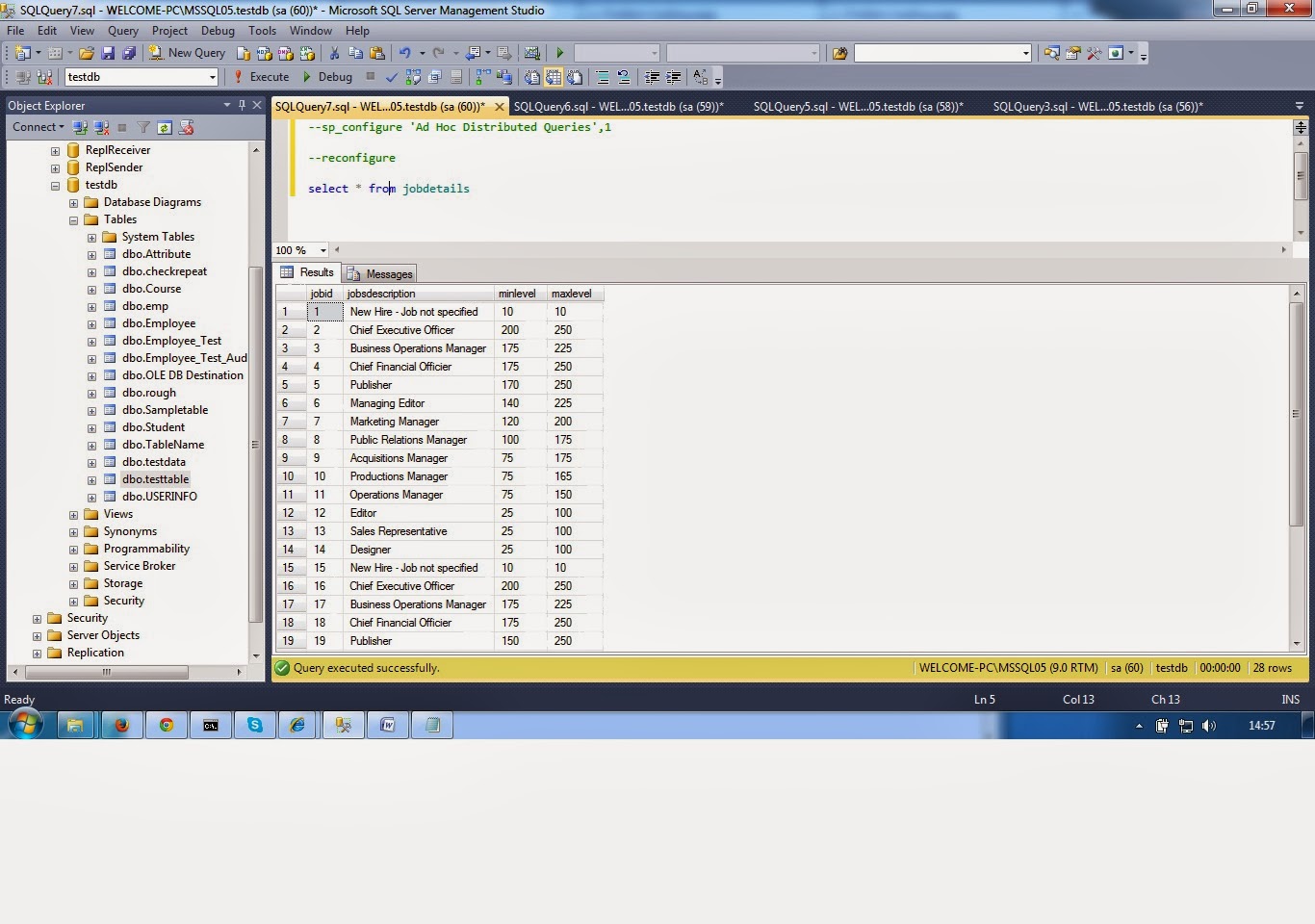Click the Execute button

tap(261, 77)
